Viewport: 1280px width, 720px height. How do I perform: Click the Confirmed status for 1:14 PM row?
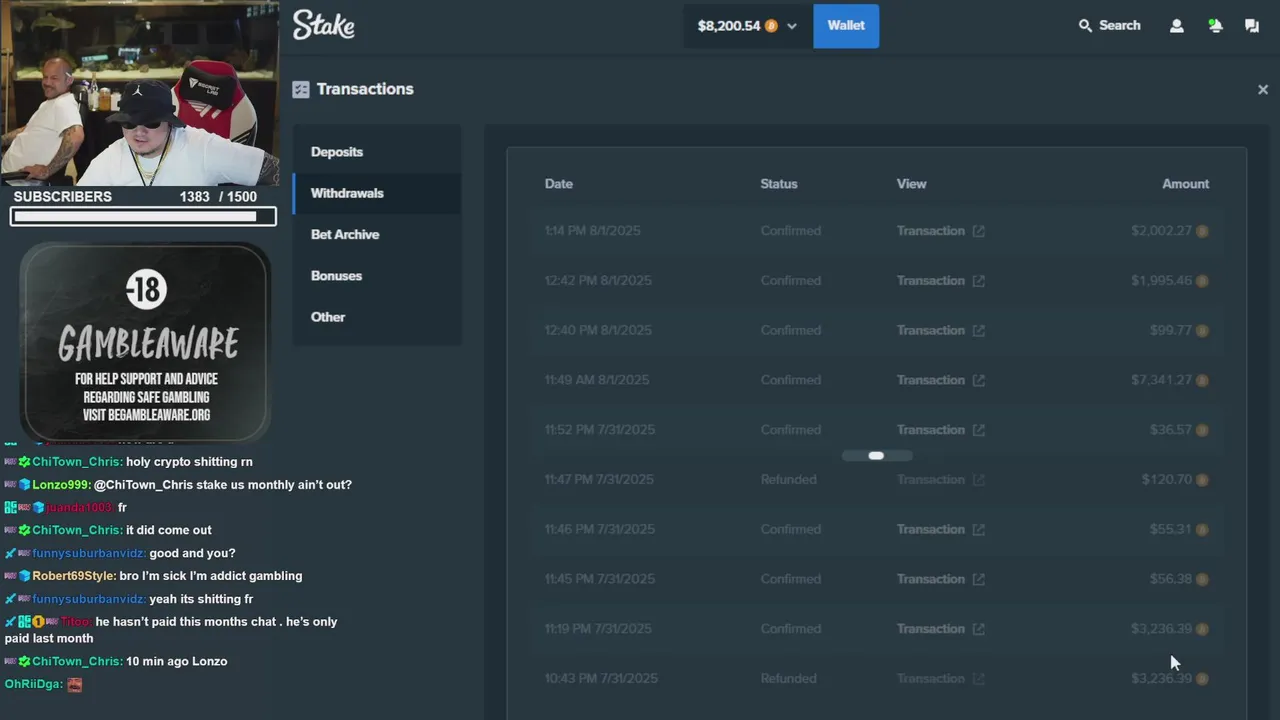click(x=790, y=231)
